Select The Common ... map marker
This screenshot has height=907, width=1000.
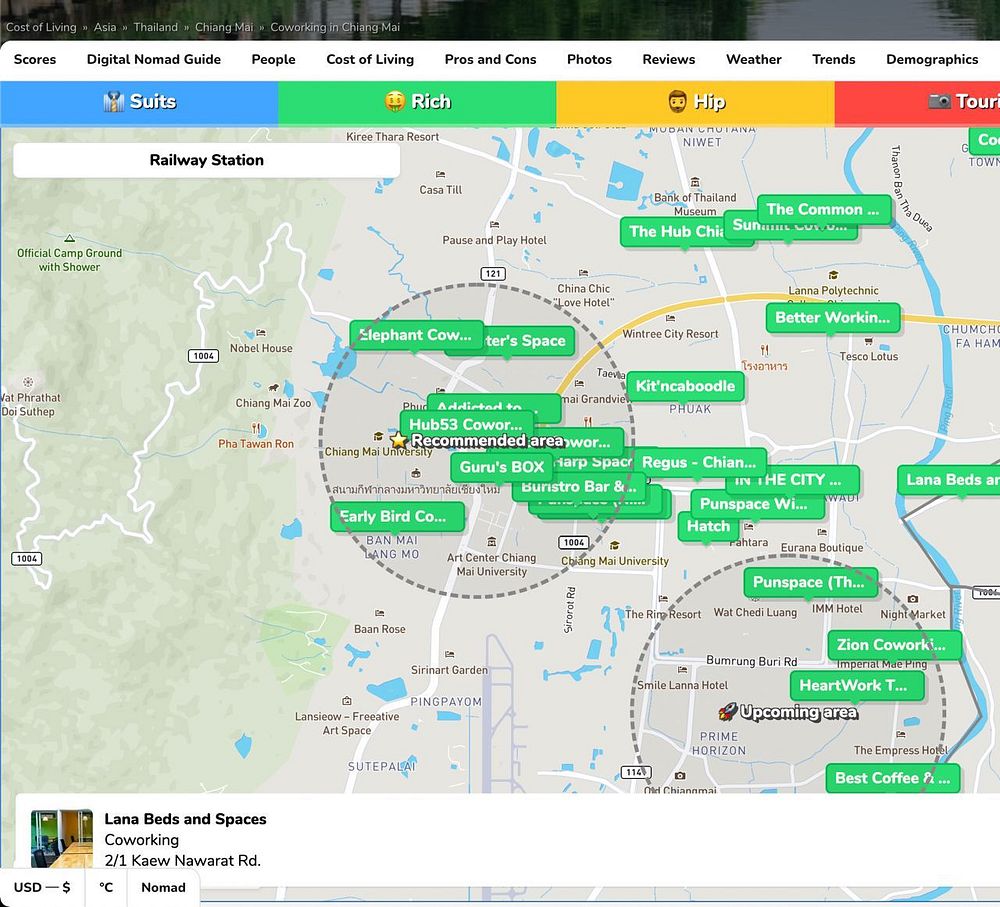pos(823,209)
